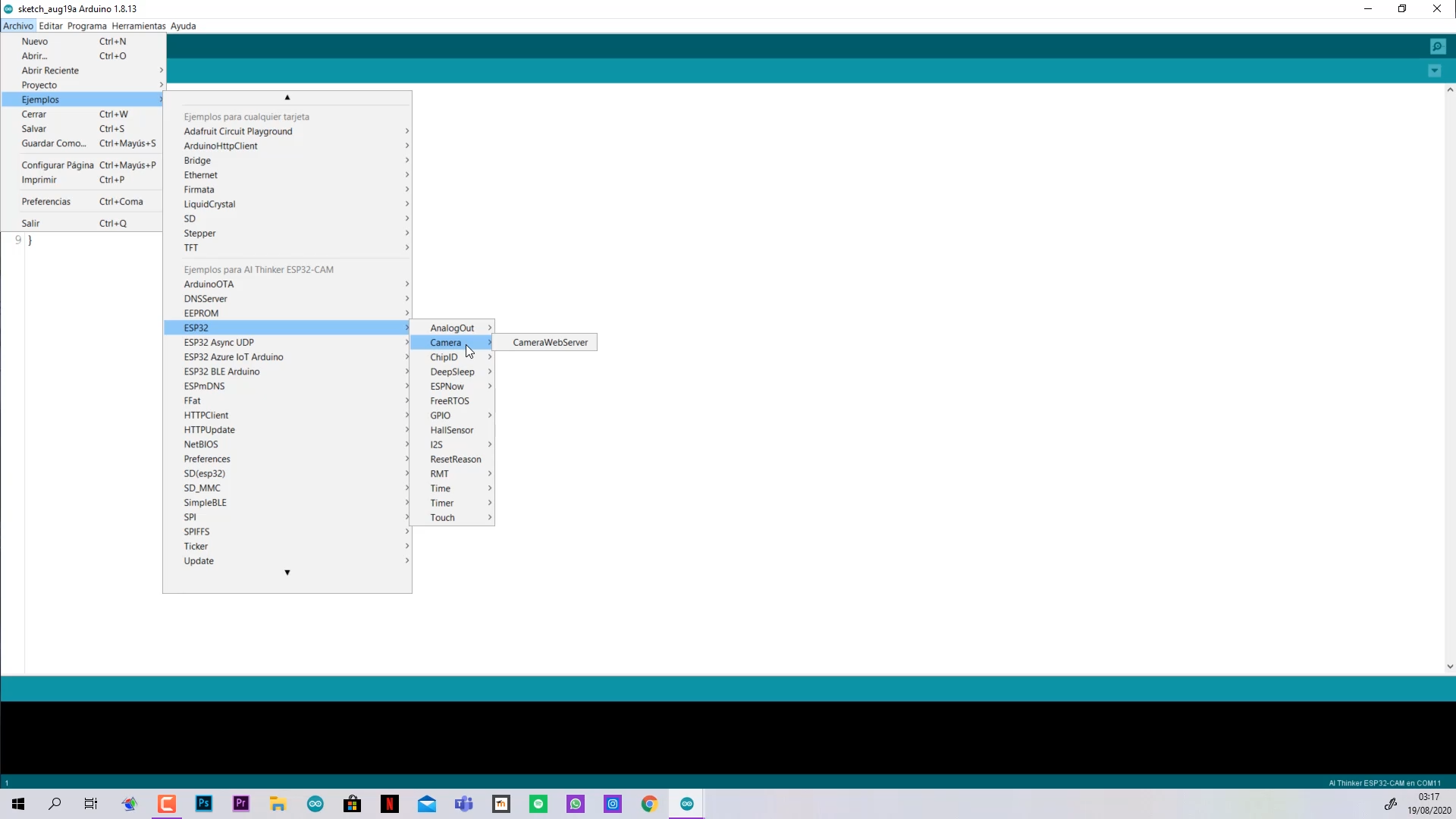This screenshot has width=1456, height=819.
Task: Click the Windows Start button
Action: [x=18, y=804]
